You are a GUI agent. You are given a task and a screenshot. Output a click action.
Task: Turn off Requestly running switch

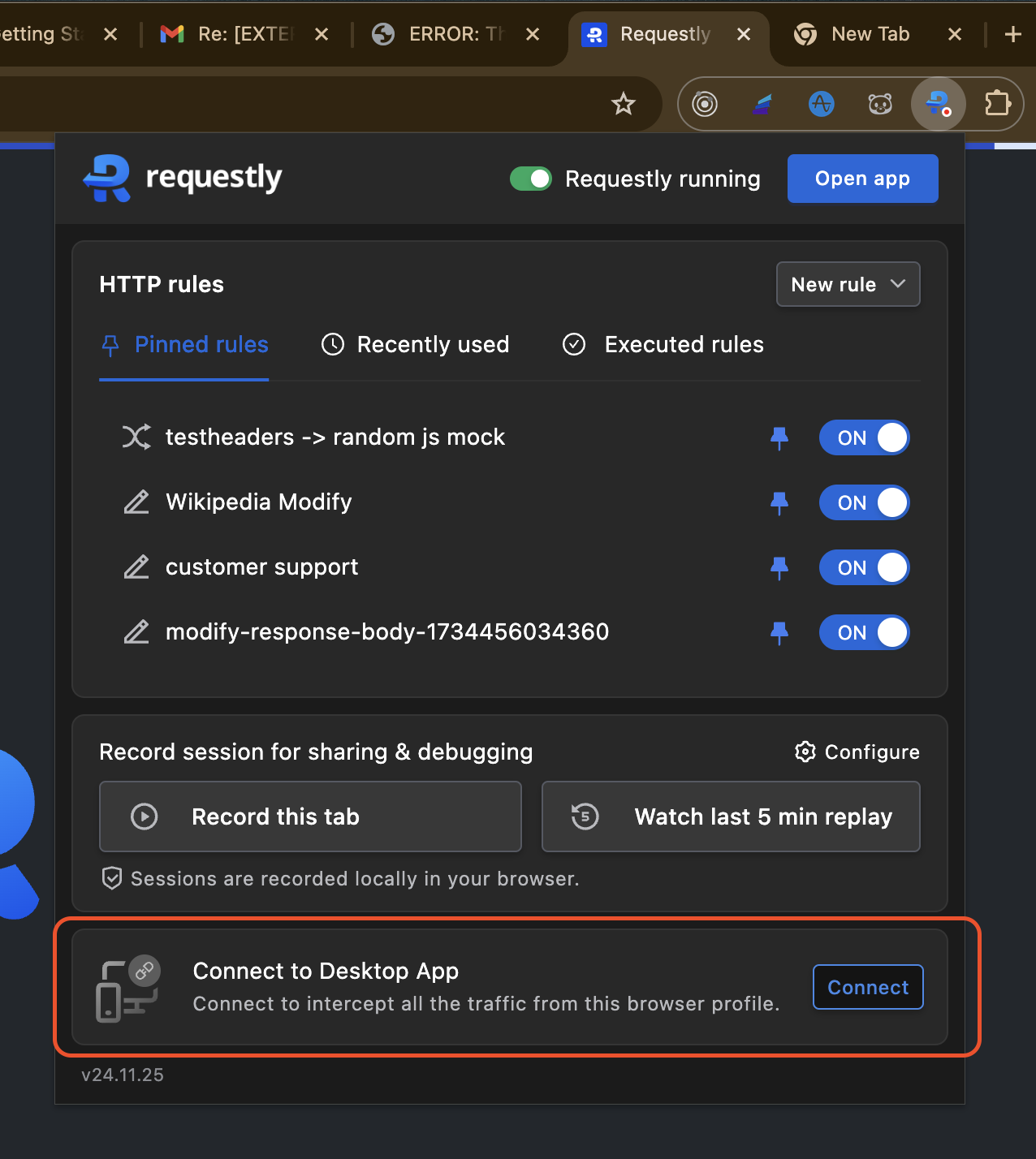pyautogui.click(x=531, y=179)
